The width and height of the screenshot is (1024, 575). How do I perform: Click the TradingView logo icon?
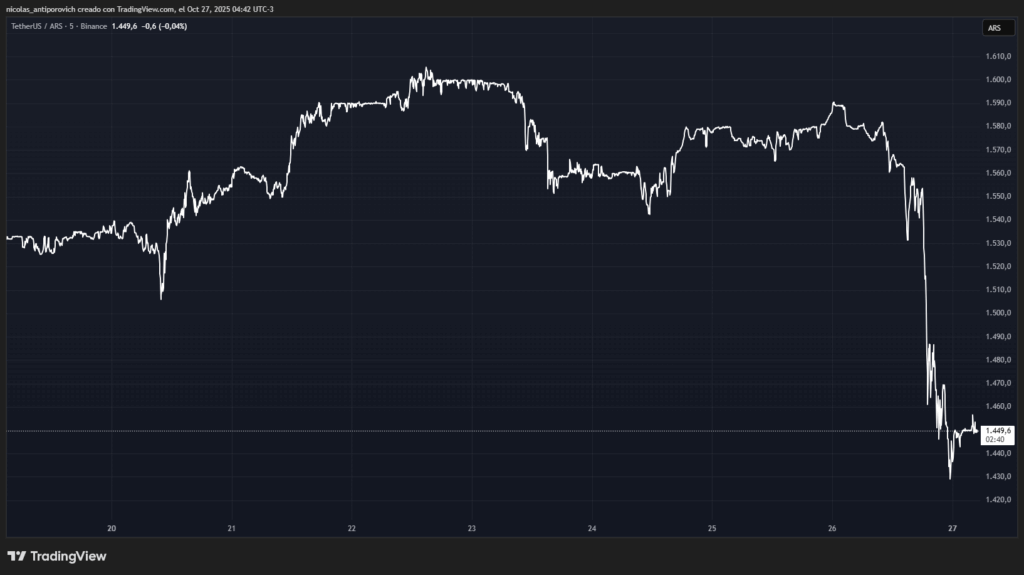pyautogui.click(x=16, y=556)
